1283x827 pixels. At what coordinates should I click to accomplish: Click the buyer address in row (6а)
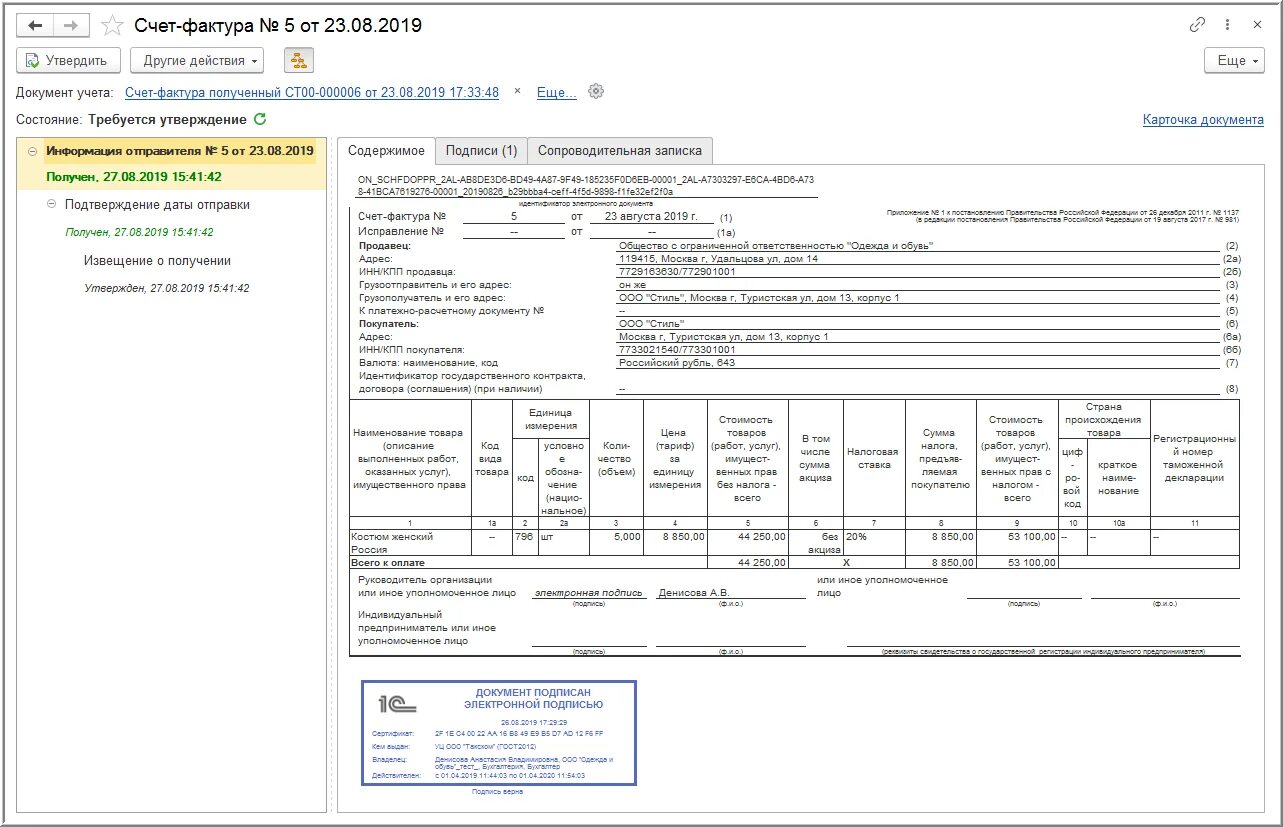pos(724,337)
